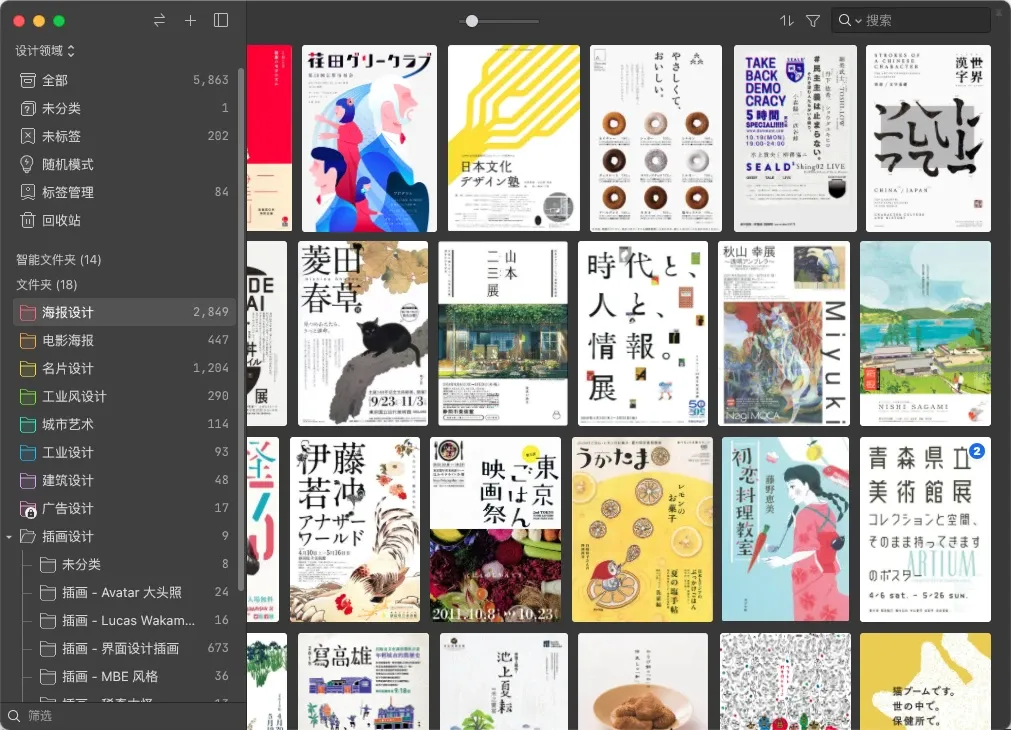1011x730 pixels.
Task: Open the 菱田春草 black cat poster
Action: pyautogui.click(x=363, y=333)
